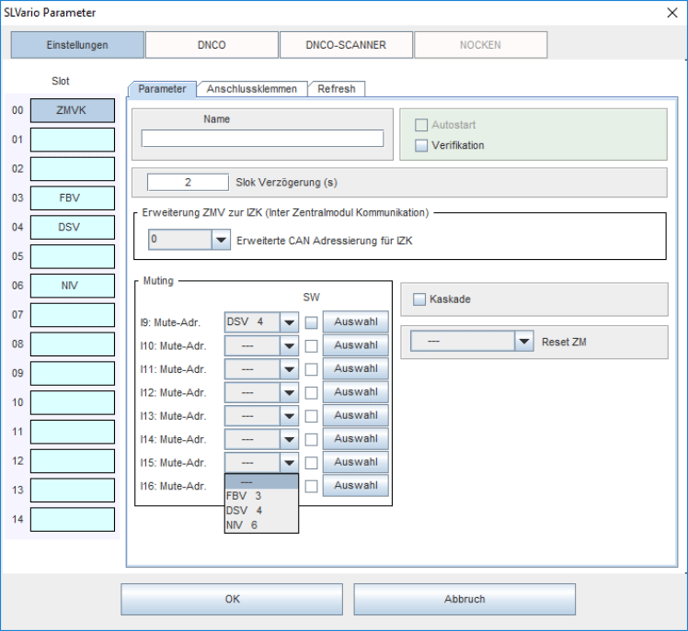Screen dimensions: 688x631
Task: Expand the Reset ZM dropdown
Action: [x=524, y=341]
